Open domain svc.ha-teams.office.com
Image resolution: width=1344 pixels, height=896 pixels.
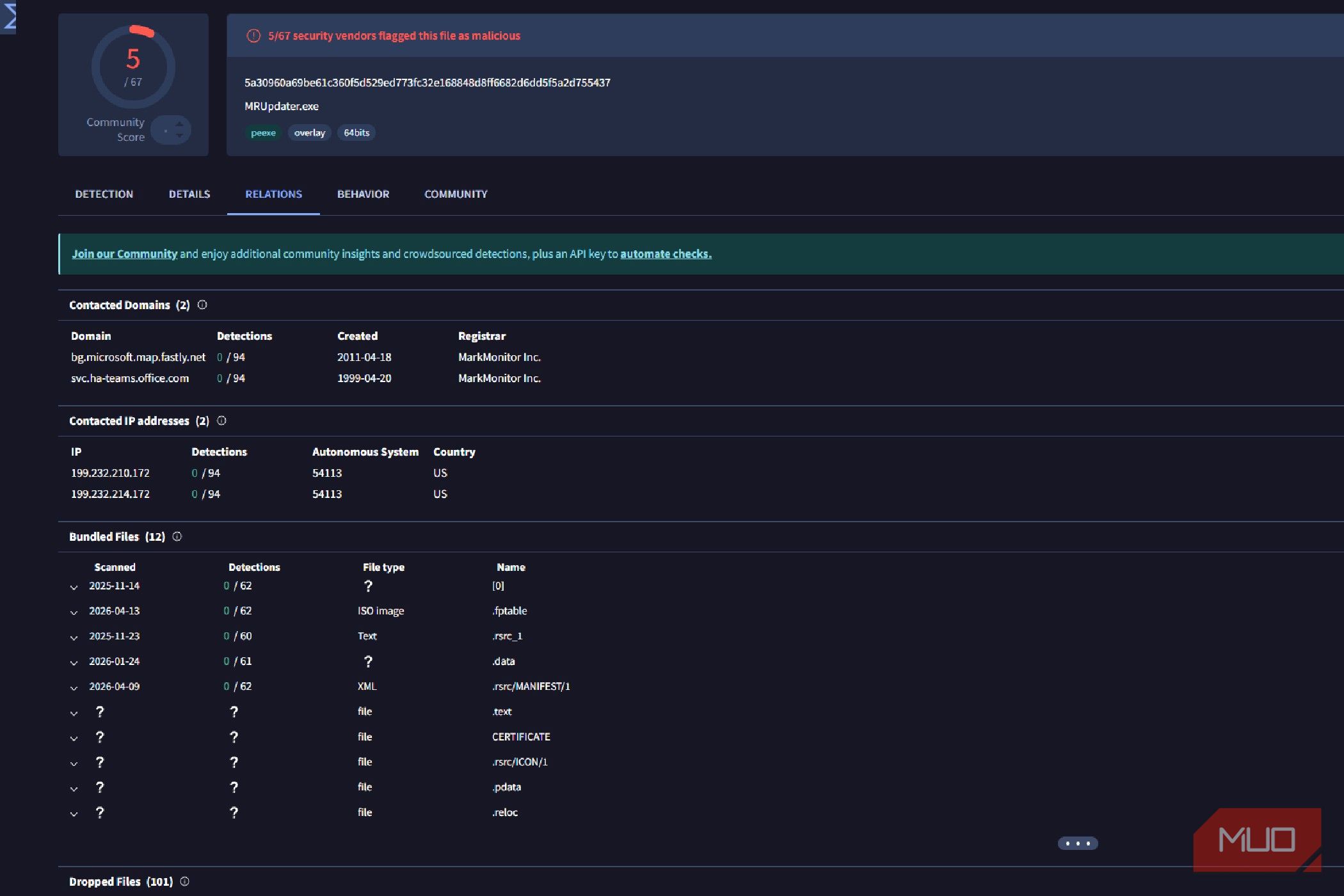coord(130,378)
